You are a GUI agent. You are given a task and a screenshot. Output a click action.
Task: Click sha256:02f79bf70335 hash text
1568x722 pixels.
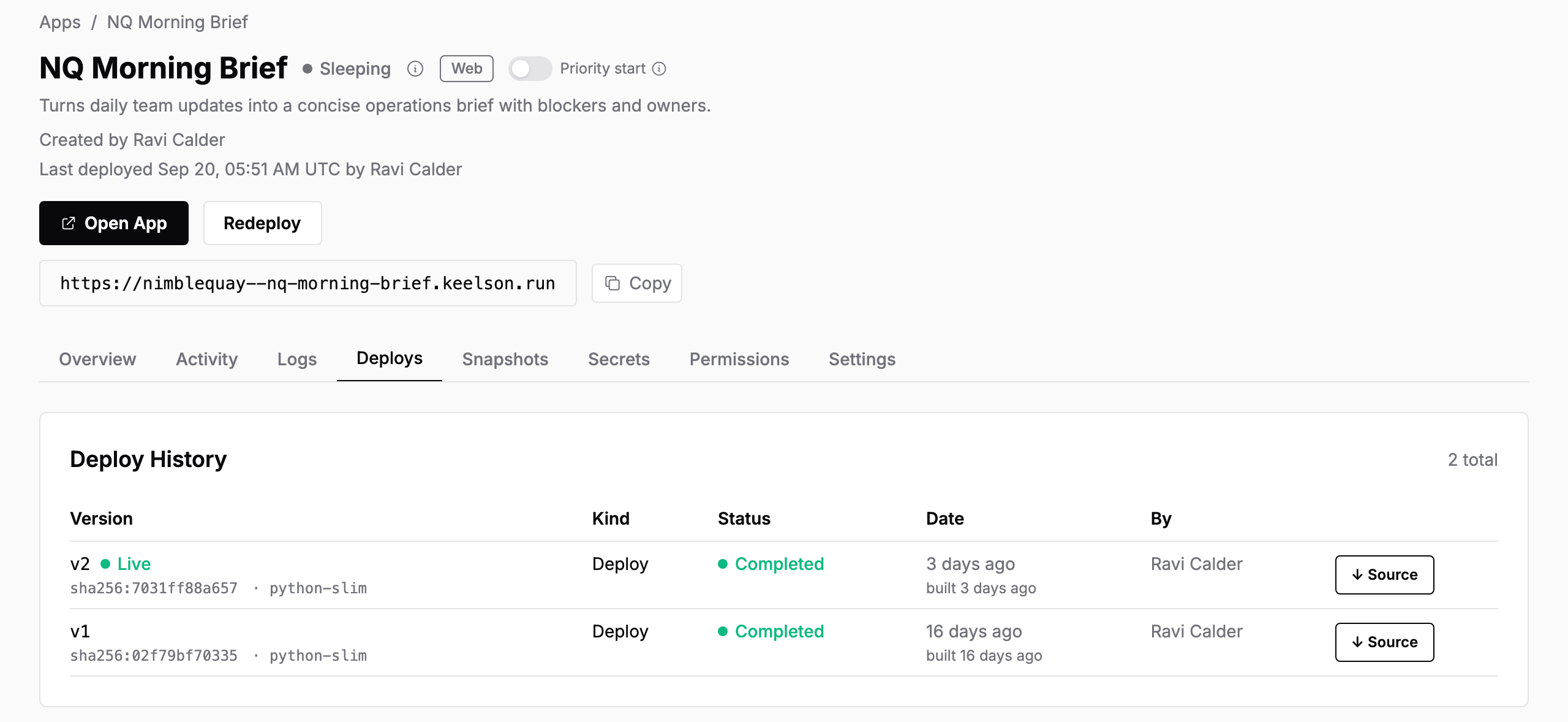154,656
